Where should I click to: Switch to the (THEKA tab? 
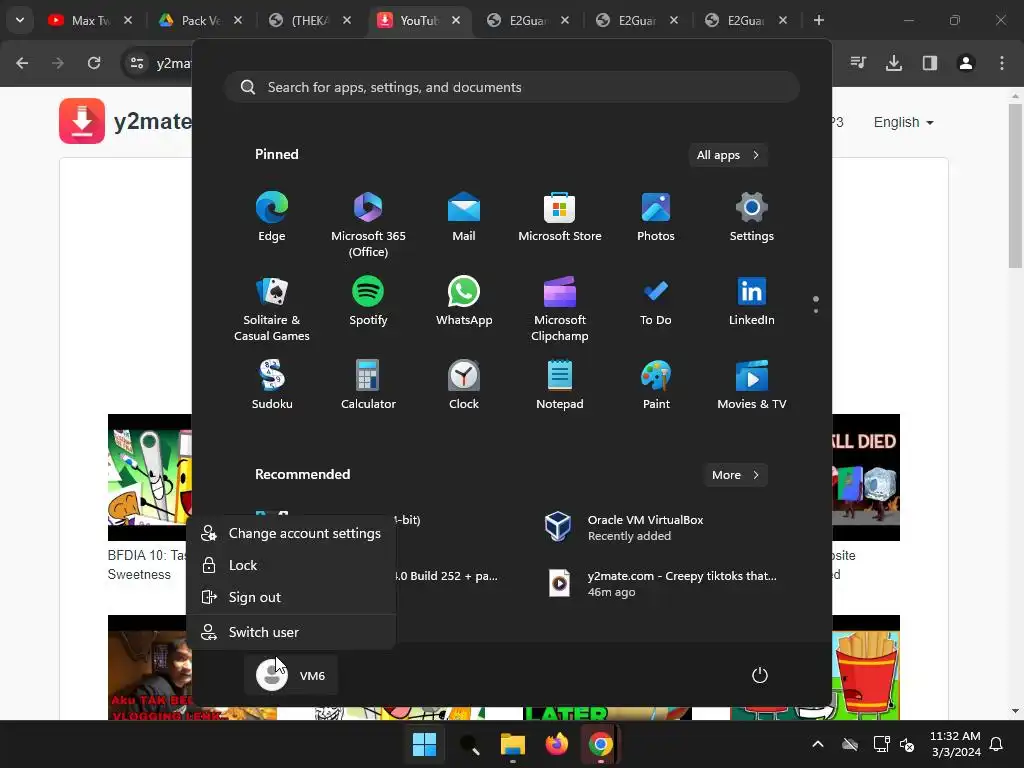pos(308,20)
